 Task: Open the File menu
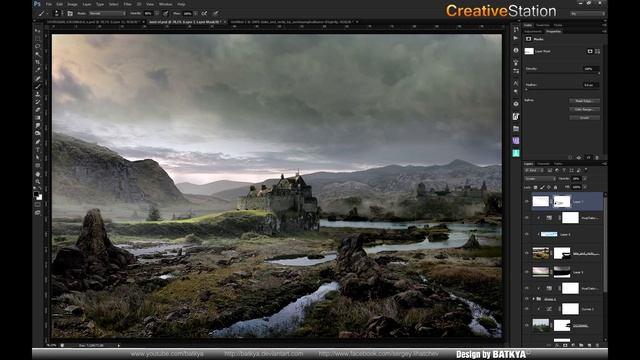pos(49,4)
